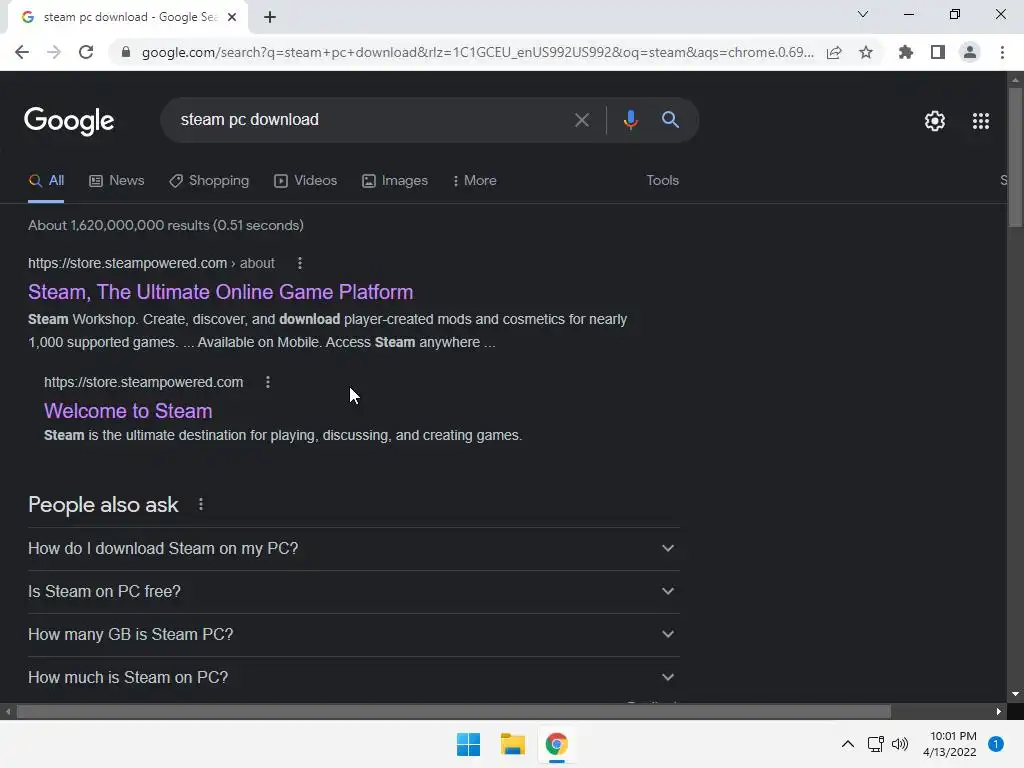Click the scroll right arrow
Image resolution: width=1024 pixels, height=768 pixels.
(x=999, y=712)
